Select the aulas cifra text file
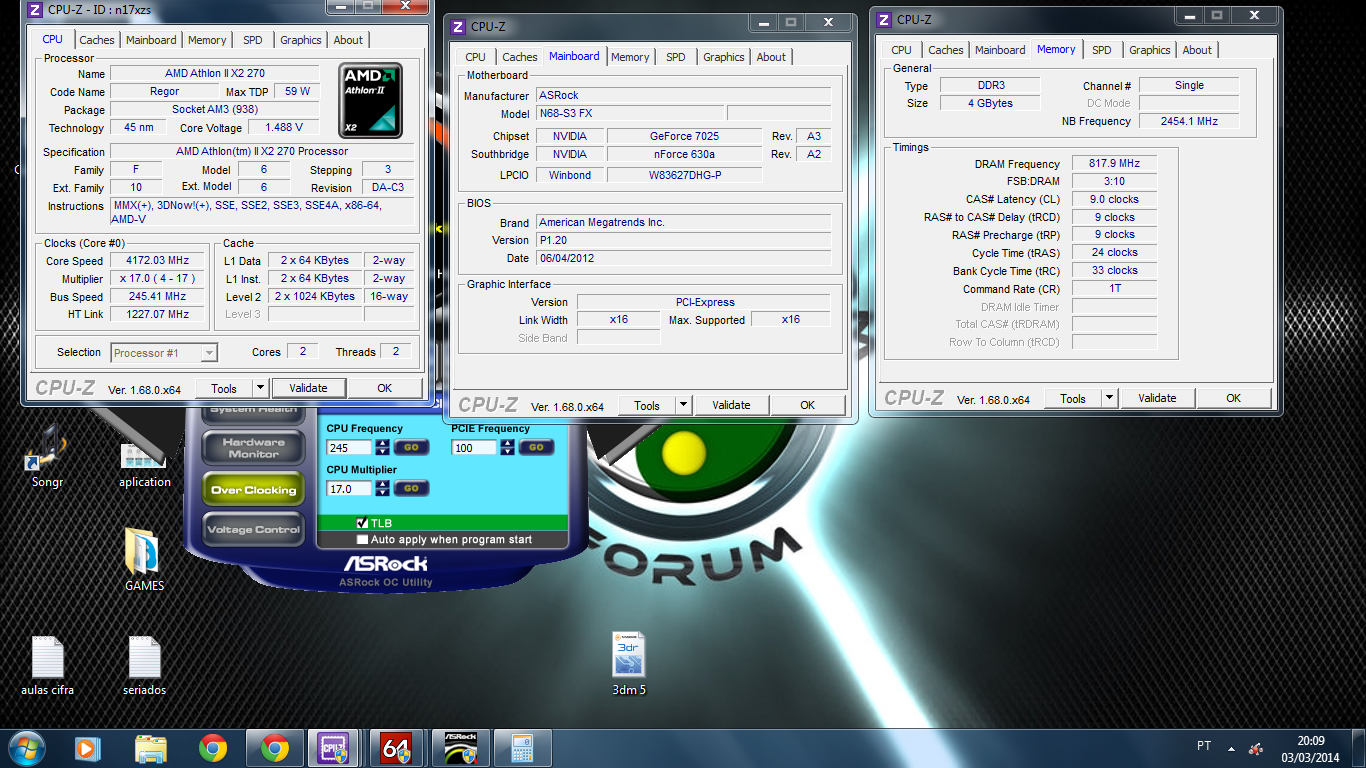The height and width of the screenshot is (768, 1366). (47, 665)
